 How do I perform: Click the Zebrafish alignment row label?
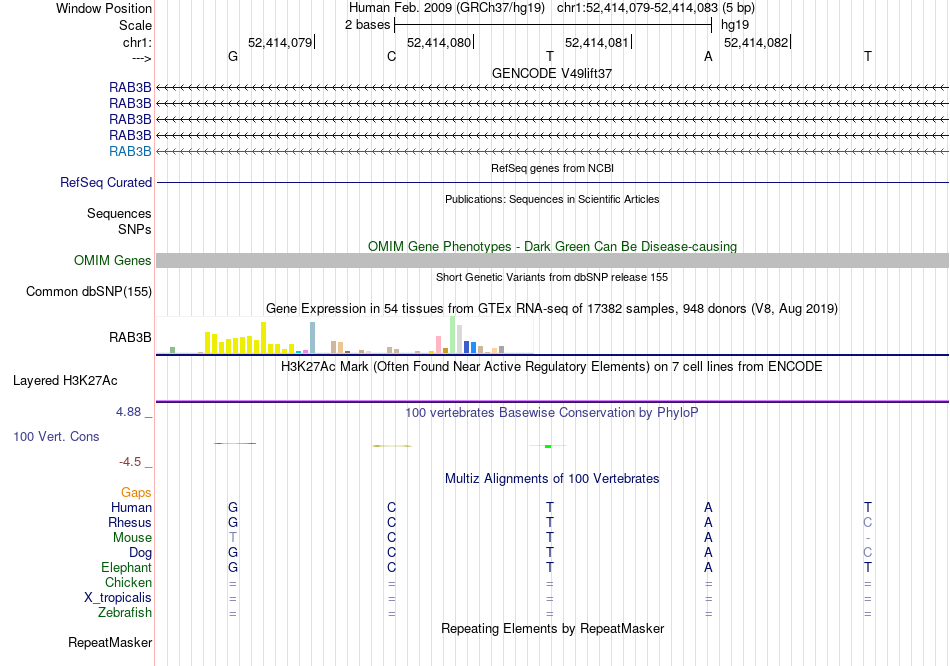(x=125, y=613)
